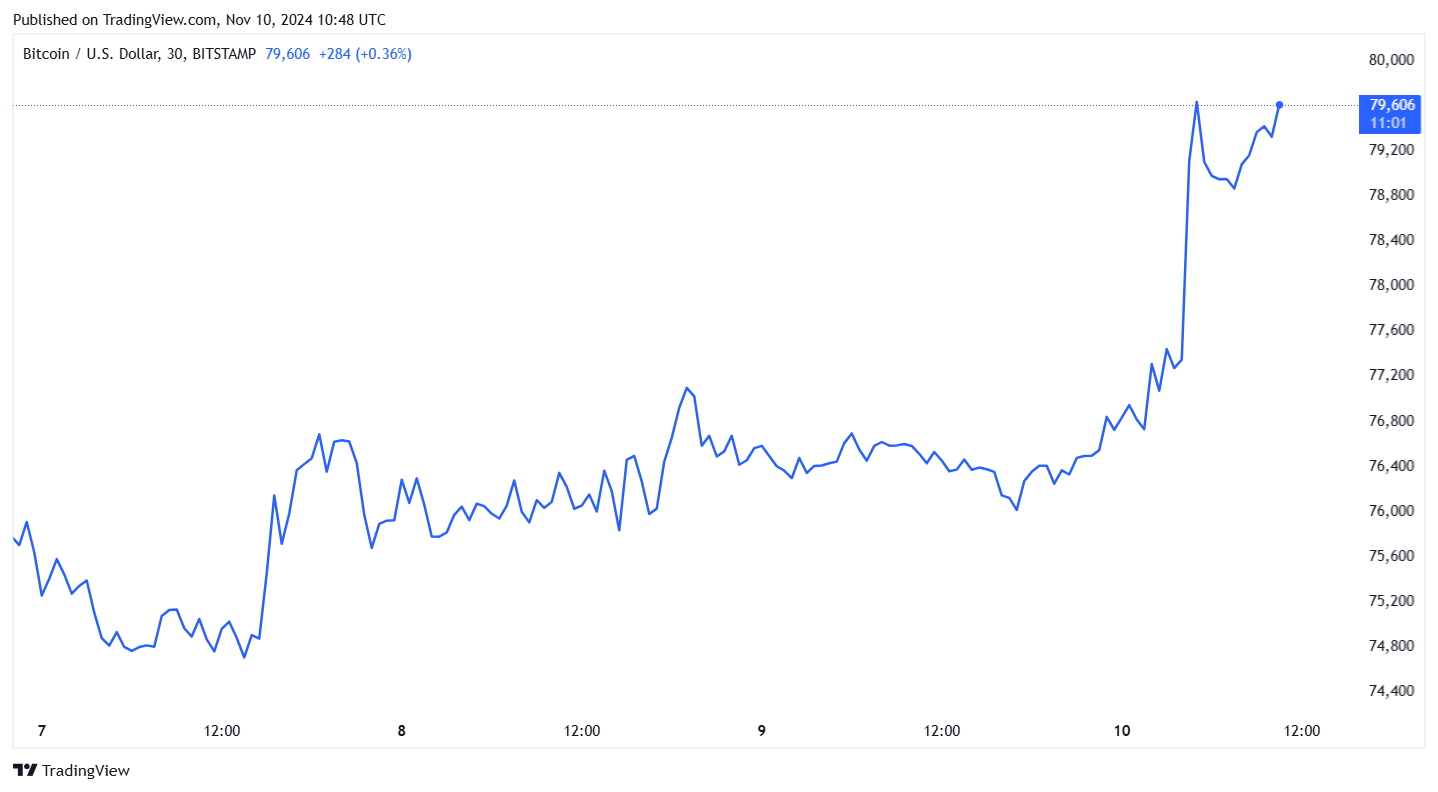Click the blue 79,606 current price tag
Viewport: 1438px width, 792px height.
(1391, 105)
